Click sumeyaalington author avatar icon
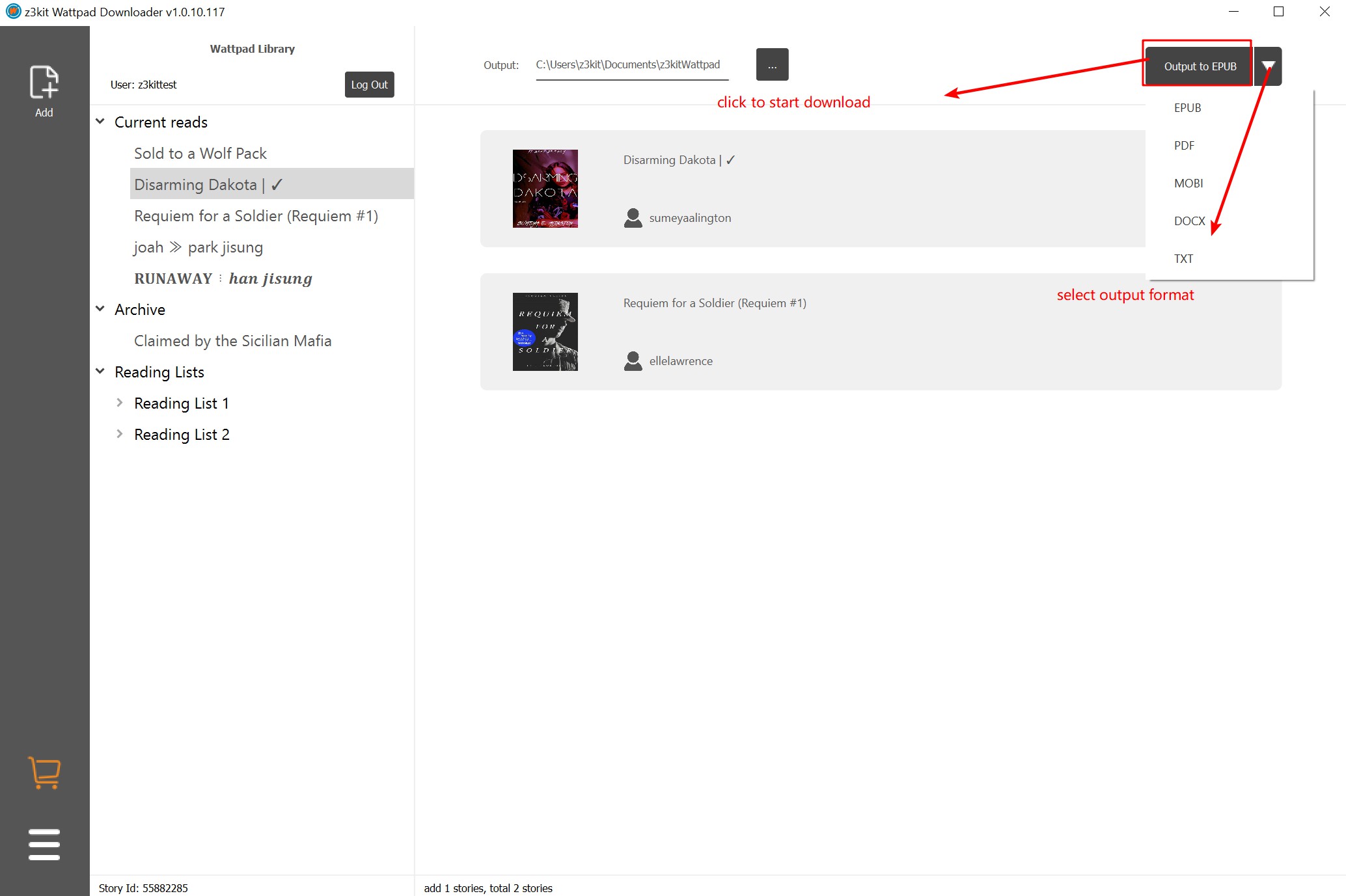 click(633, 218)
